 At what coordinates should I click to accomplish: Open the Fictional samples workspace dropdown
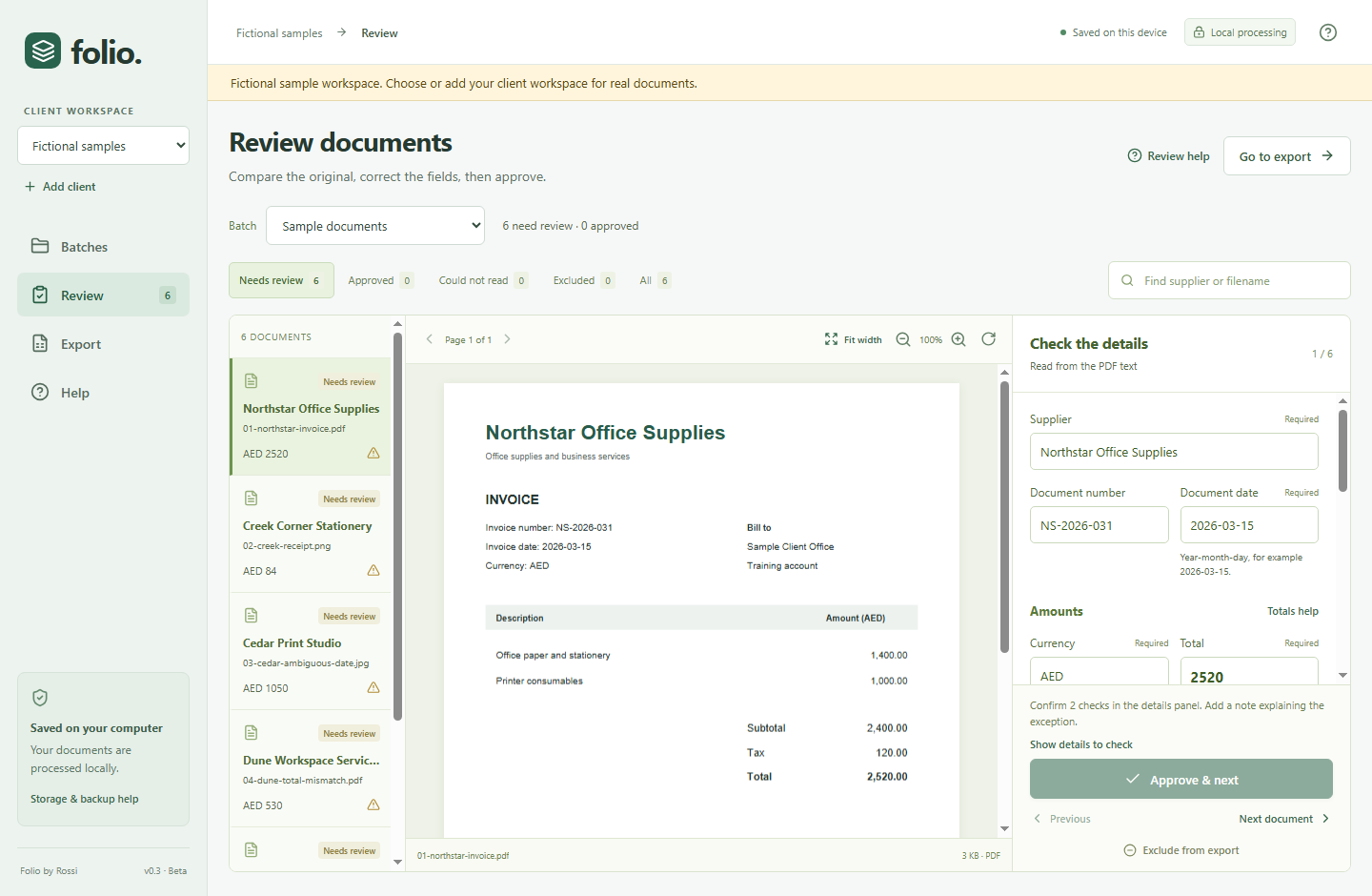pos(103,146)
